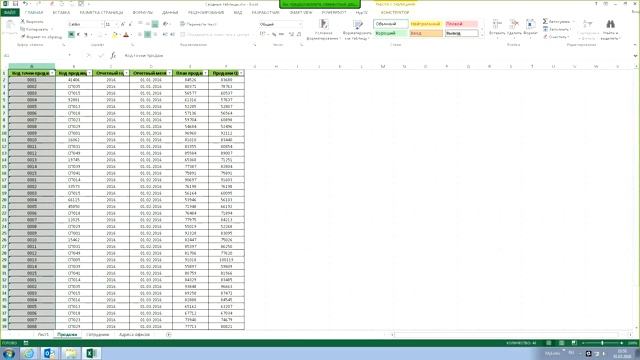Viewport: 640px width, 360px height.
Task: Apply the Плохой cell style
Action: pos(461,24)
